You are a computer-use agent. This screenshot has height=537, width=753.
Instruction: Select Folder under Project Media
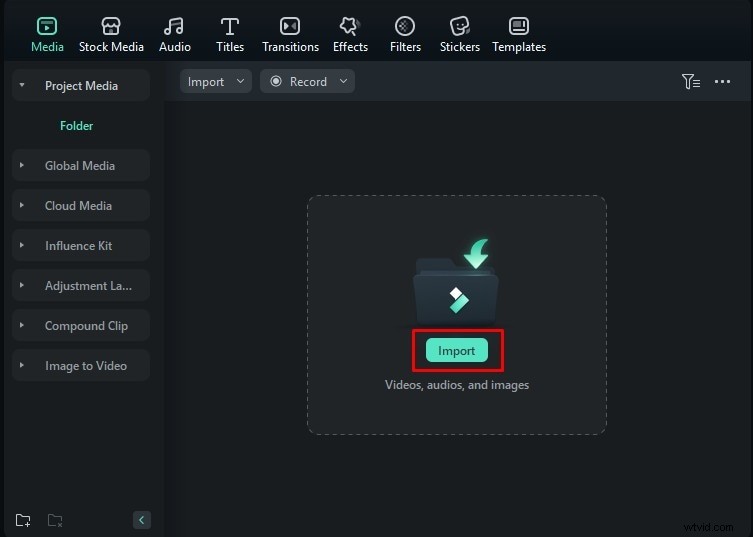(76, 126)
